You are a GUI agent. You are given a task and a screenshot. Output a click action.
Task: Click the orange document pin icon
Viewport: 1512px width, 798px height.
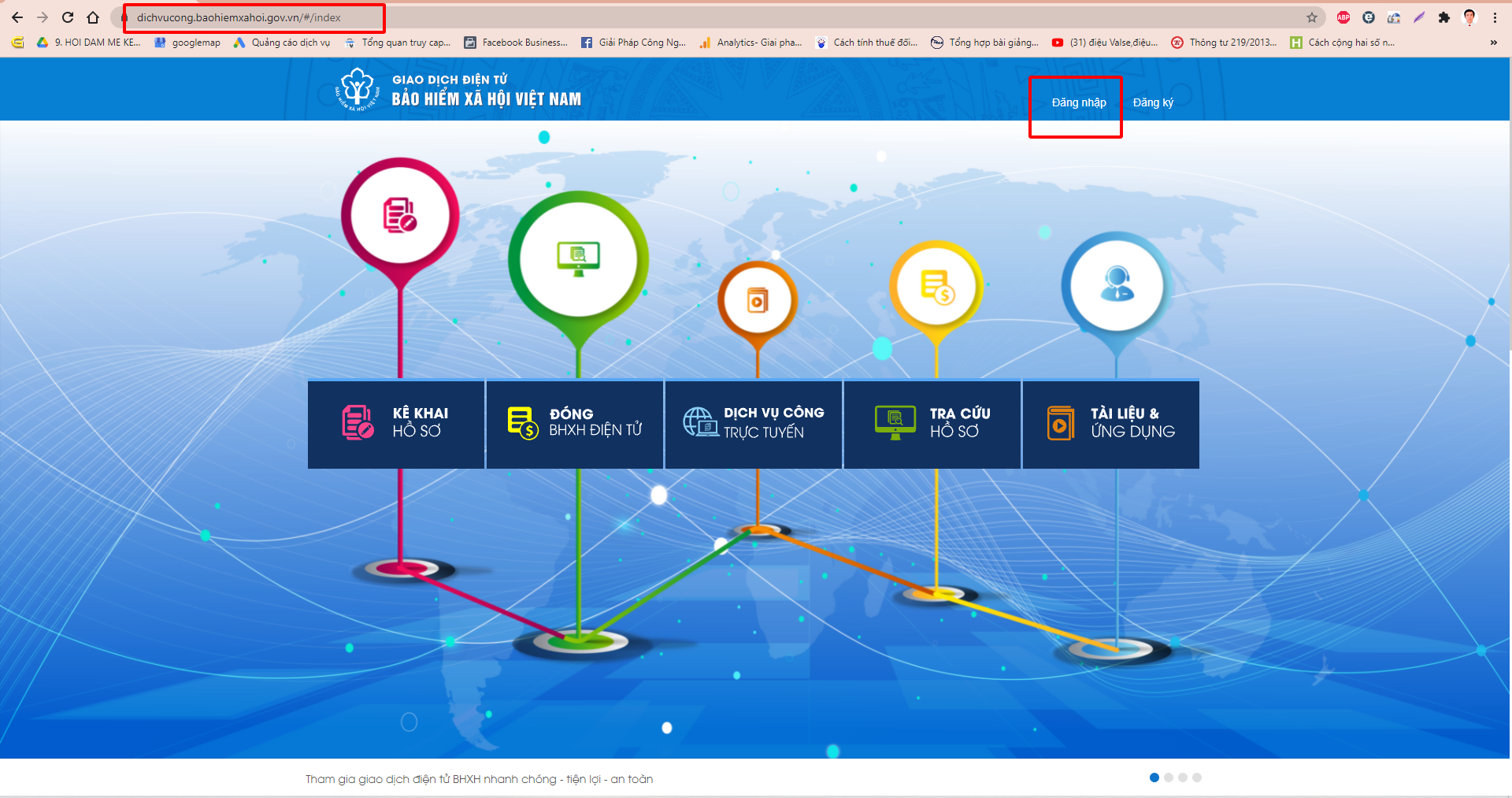758,301
